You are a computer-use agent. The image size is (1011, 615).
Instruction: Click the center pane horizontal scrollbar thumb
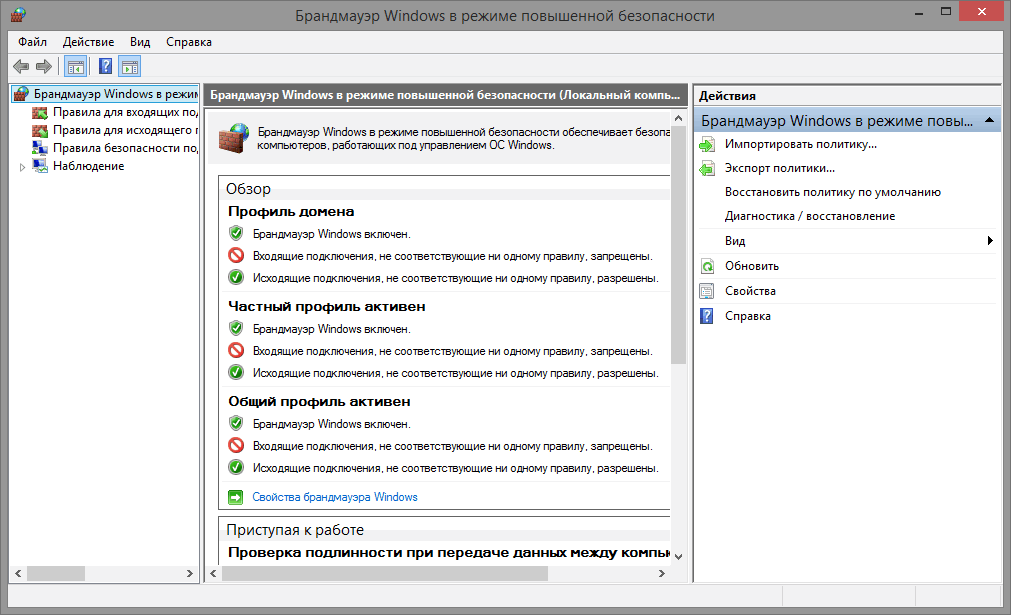[x=384, y=574]
